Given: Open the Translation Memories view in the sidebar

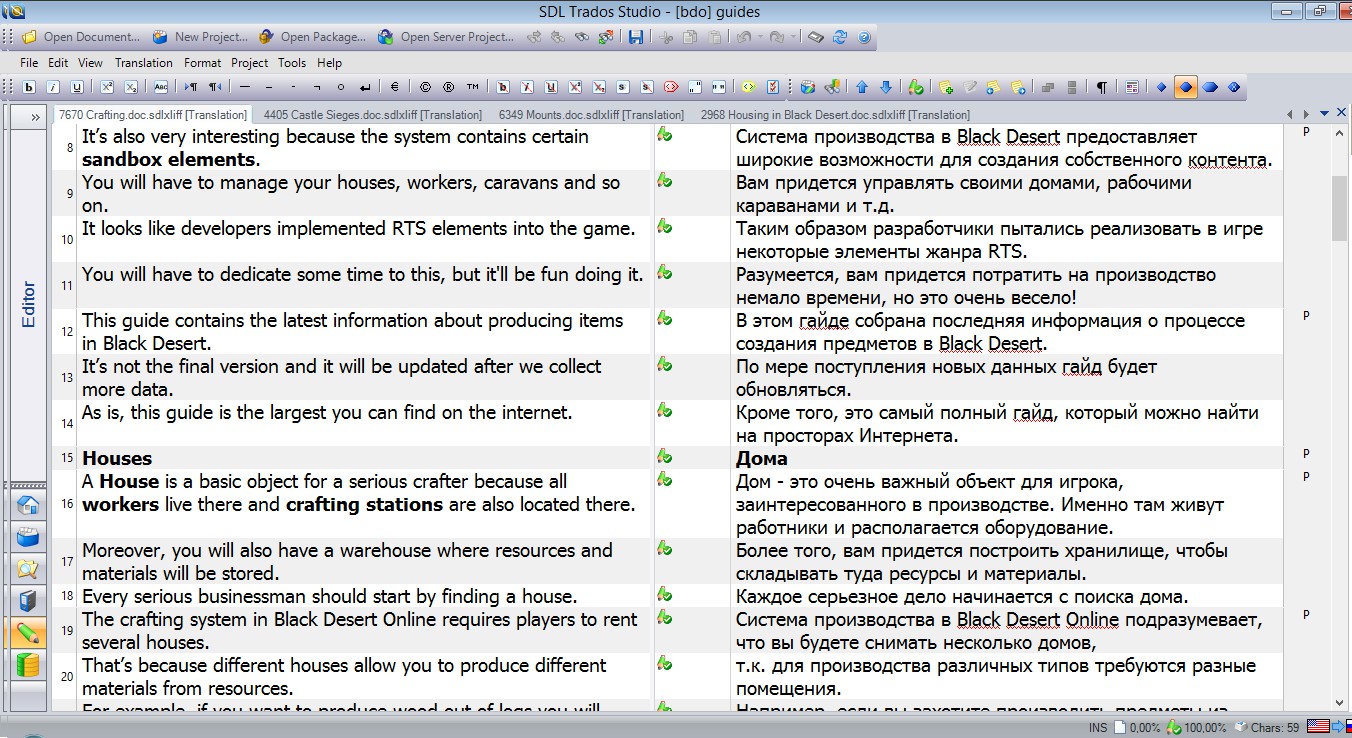Looking at the screenshot, I should tap(28, 665).
